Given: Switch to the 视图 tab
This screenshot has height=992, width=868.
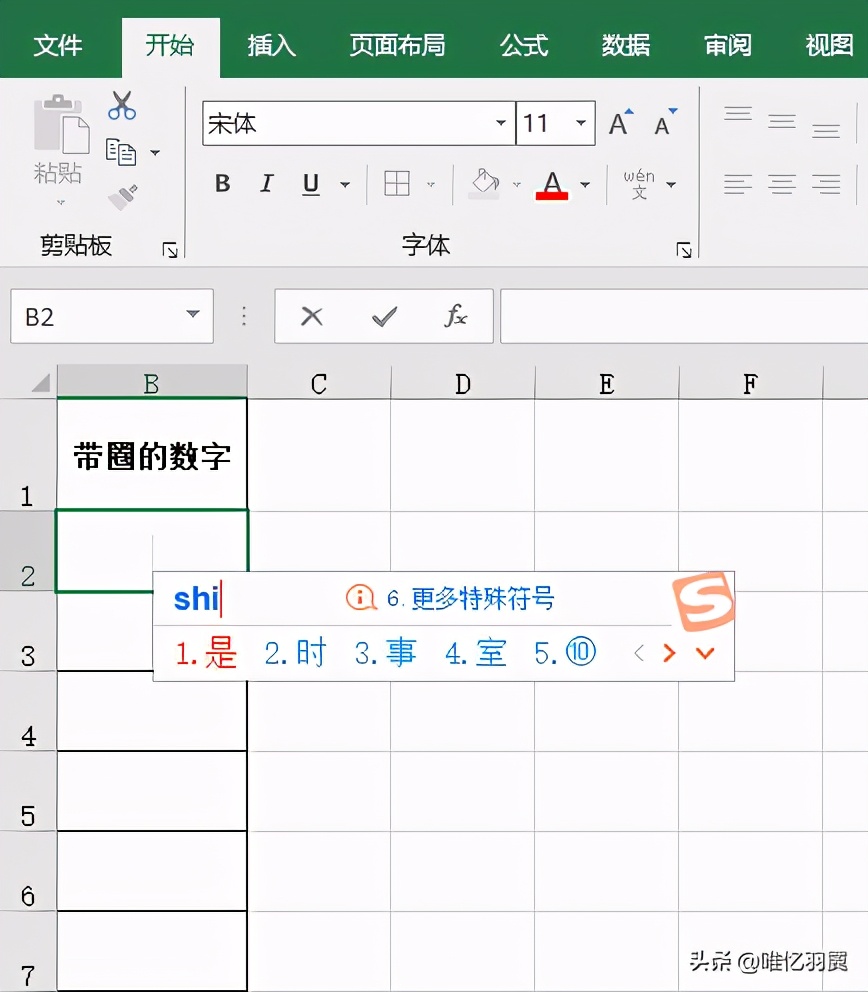Looking at the screenshot, I should (x=829, y=46).
